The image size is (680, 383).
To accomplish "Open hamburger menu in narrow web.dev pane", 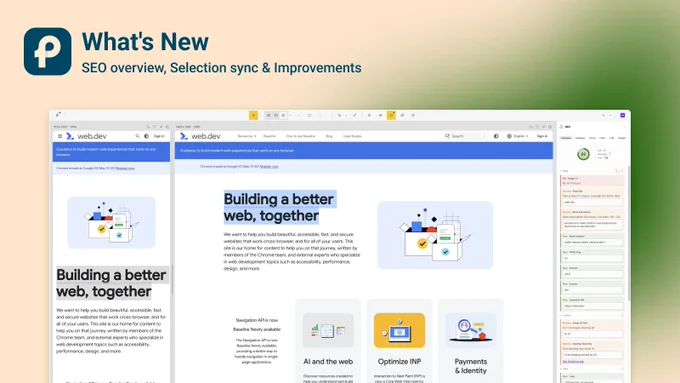I will (x=60, y=136).
